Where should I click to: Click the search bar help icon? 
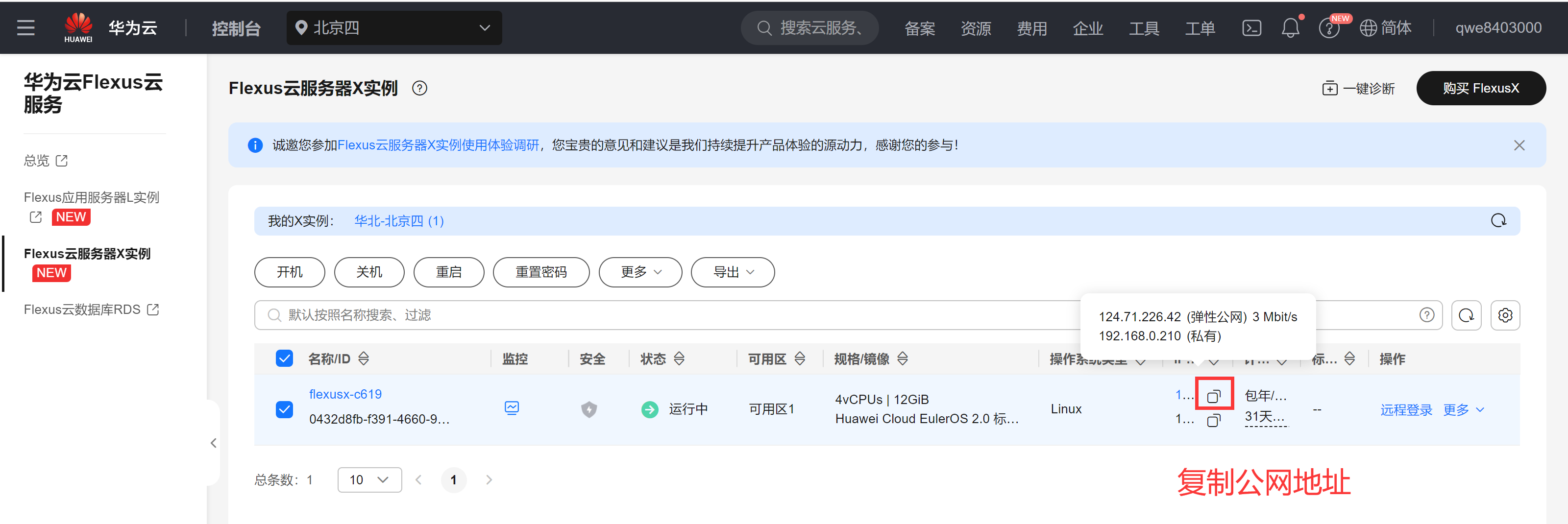1427,314
